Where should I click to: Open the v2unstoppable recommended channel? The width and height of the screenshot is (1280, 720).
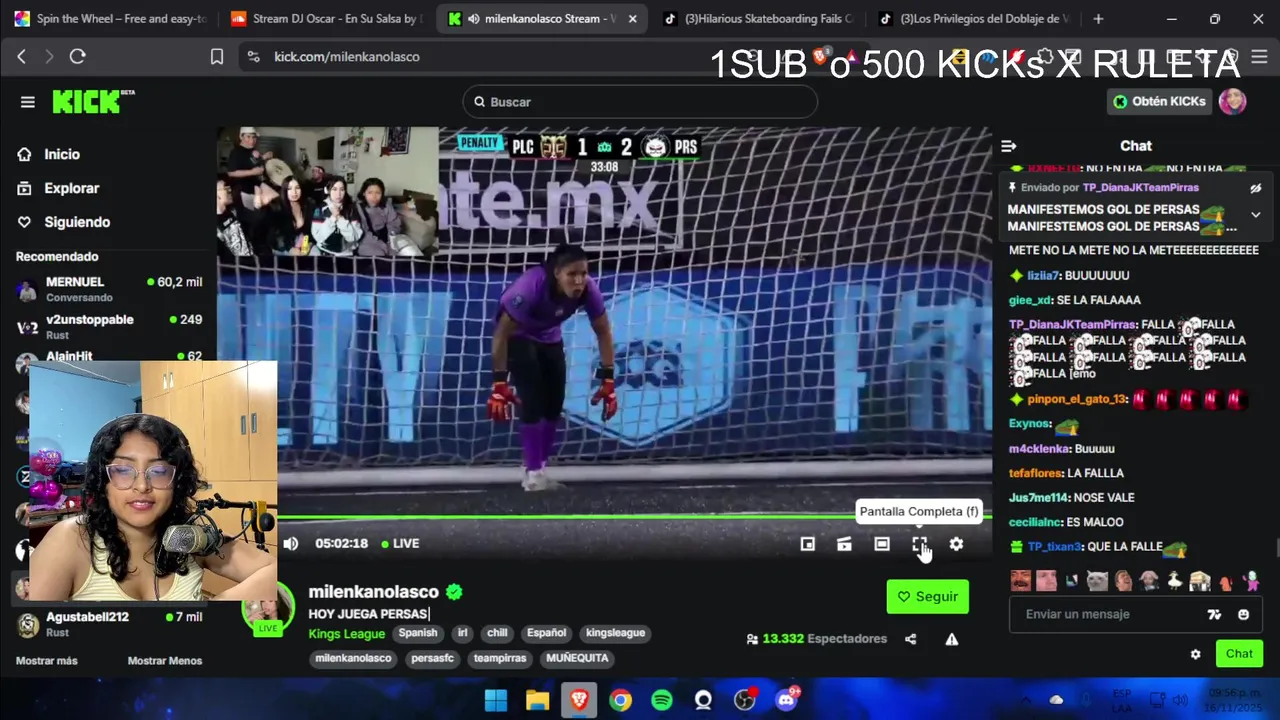coord(108,326)
